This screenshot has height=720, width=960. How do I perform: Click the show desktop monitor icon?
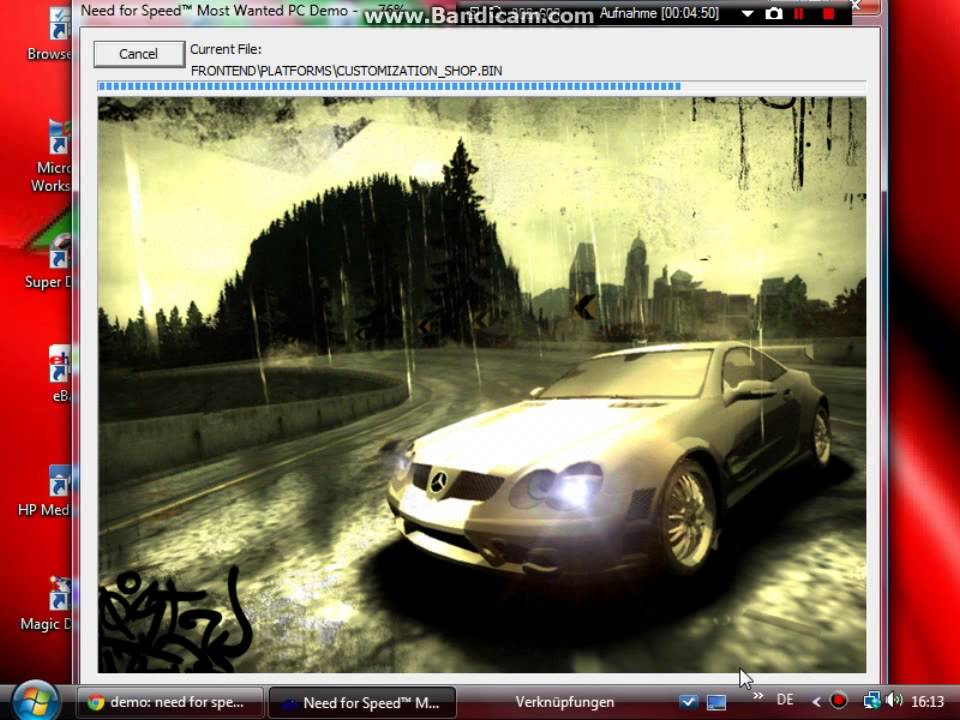coord(716,702)
